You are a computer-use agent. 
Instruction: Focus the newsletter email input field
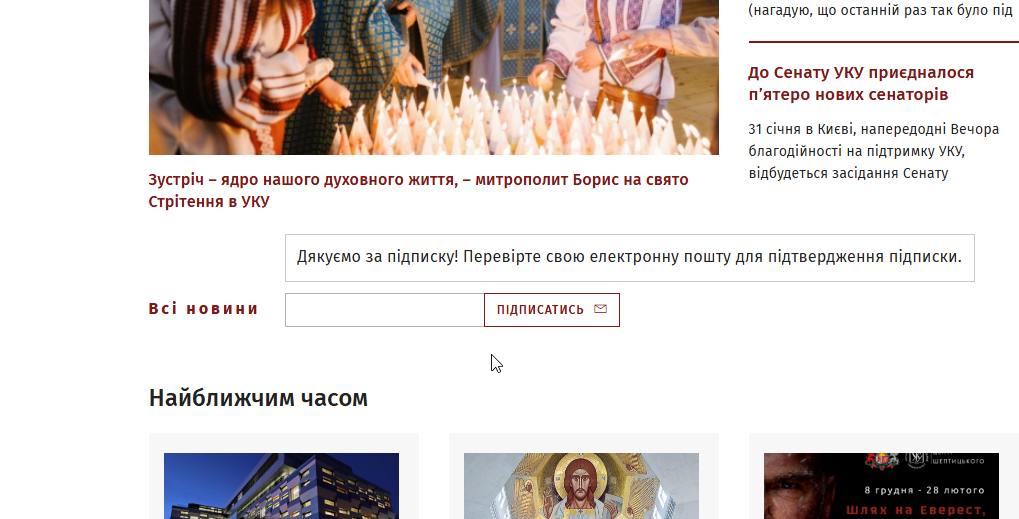(x=385, y=310)
